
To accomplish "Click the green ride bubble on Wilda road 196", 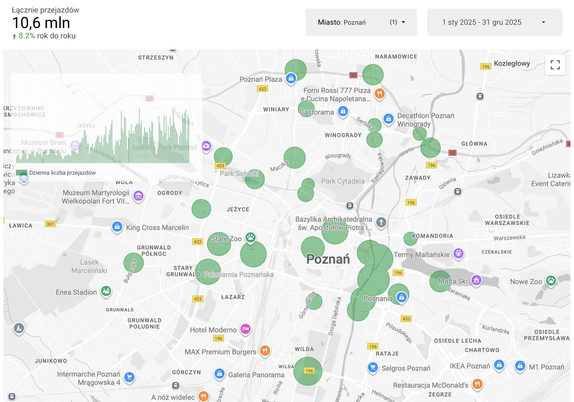I will (308, 371).
